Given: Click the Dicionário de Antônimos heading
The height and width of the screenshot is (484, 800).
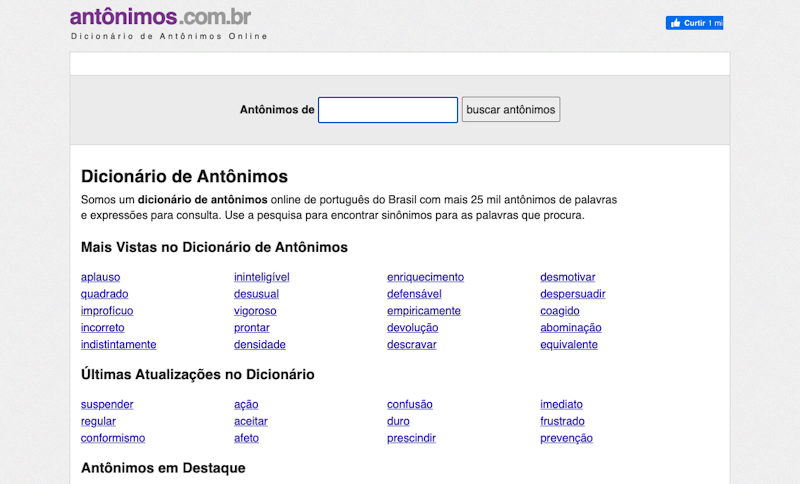Looking at the screenshot, I should click(184, 176).
